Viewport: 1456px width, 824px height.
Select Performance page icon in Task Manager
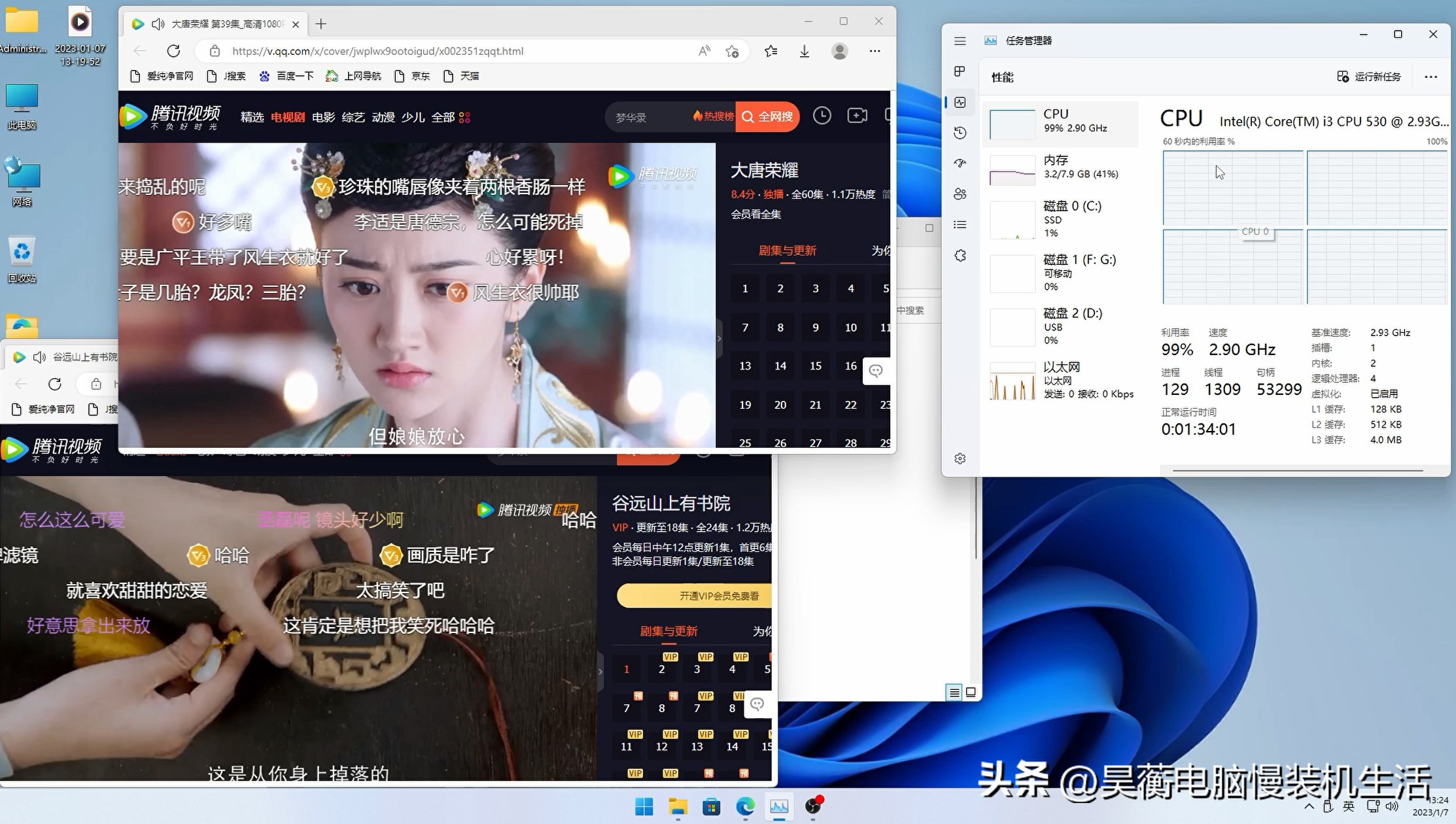pyautogui.click(x=960, y=102)
